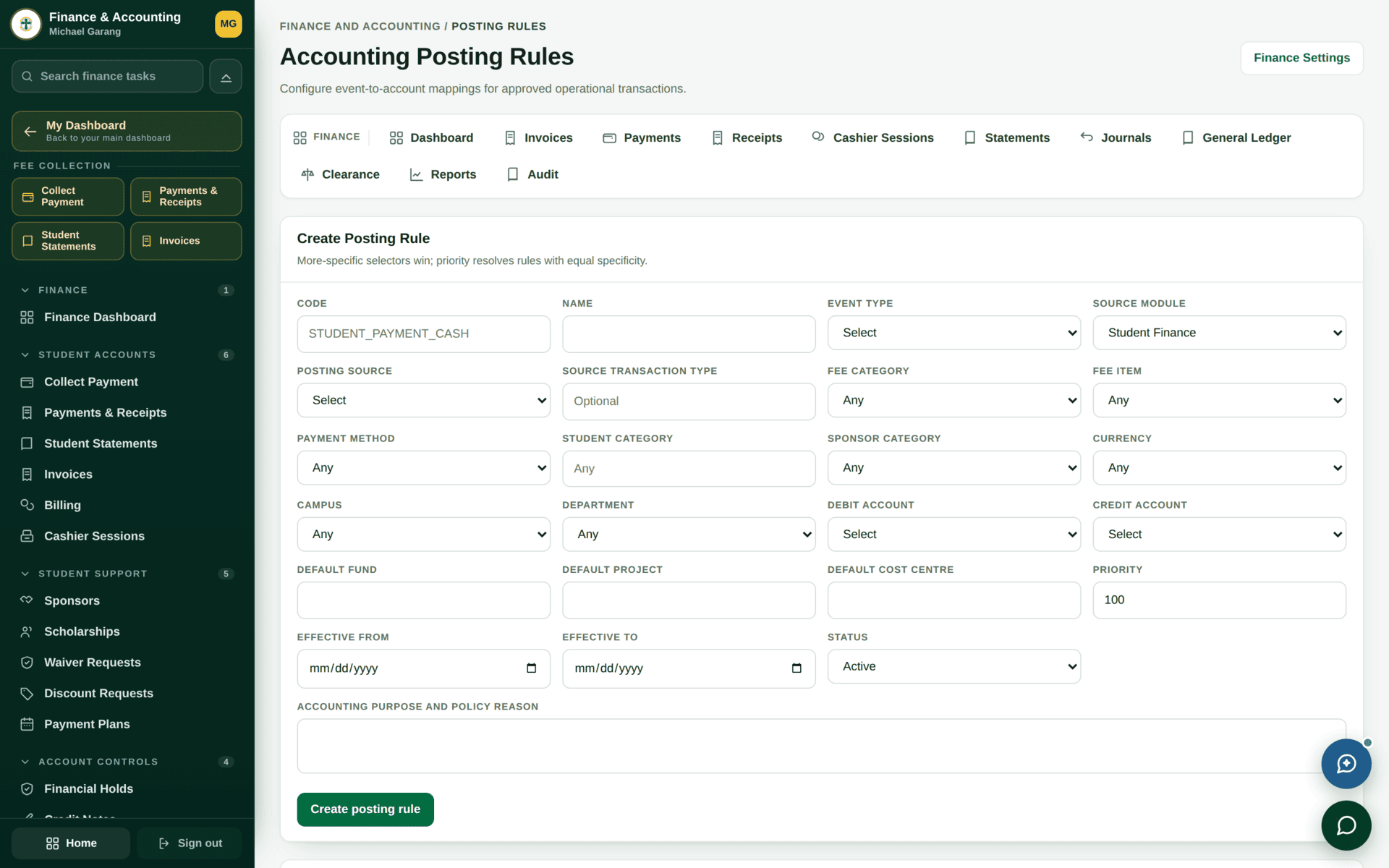The image size is (1389, 868).
Task: Click the Code input field
Action: click(x=423, y=333)
